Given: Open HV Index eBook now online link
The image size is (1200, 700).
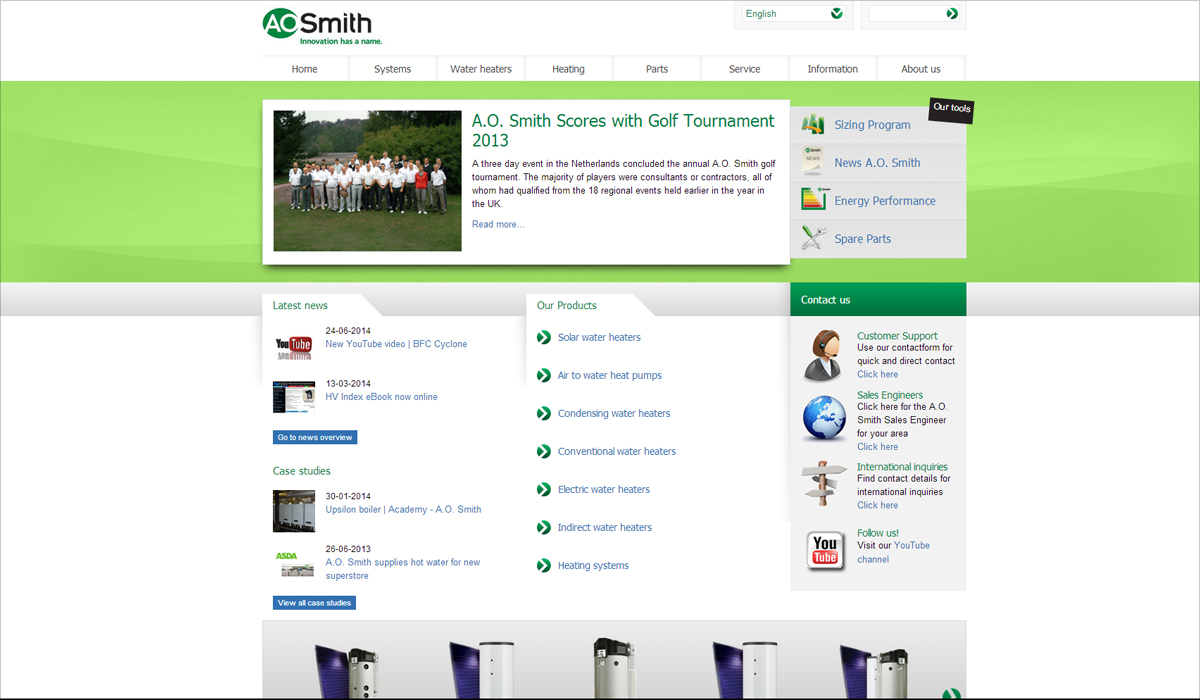Looking at the screenshot, I should tap(382, 397).
